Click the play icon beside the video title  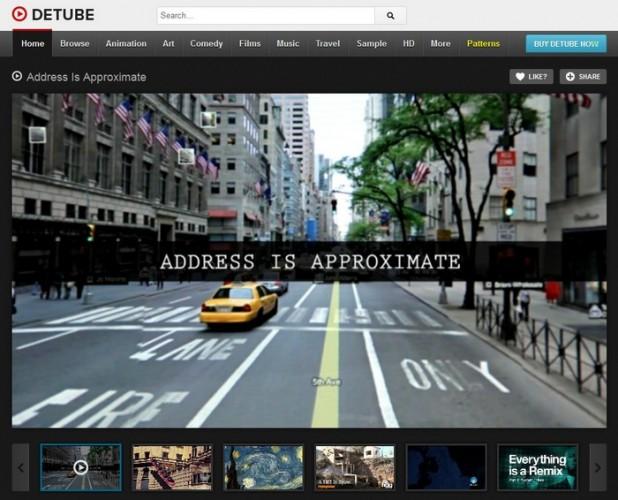click(17, 76)
